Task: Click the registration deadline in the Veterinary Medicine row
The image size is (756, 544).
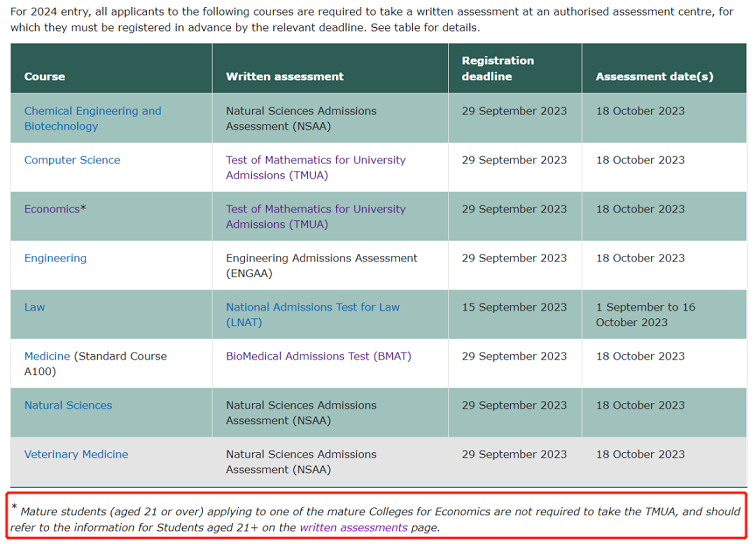Action: 514,454
